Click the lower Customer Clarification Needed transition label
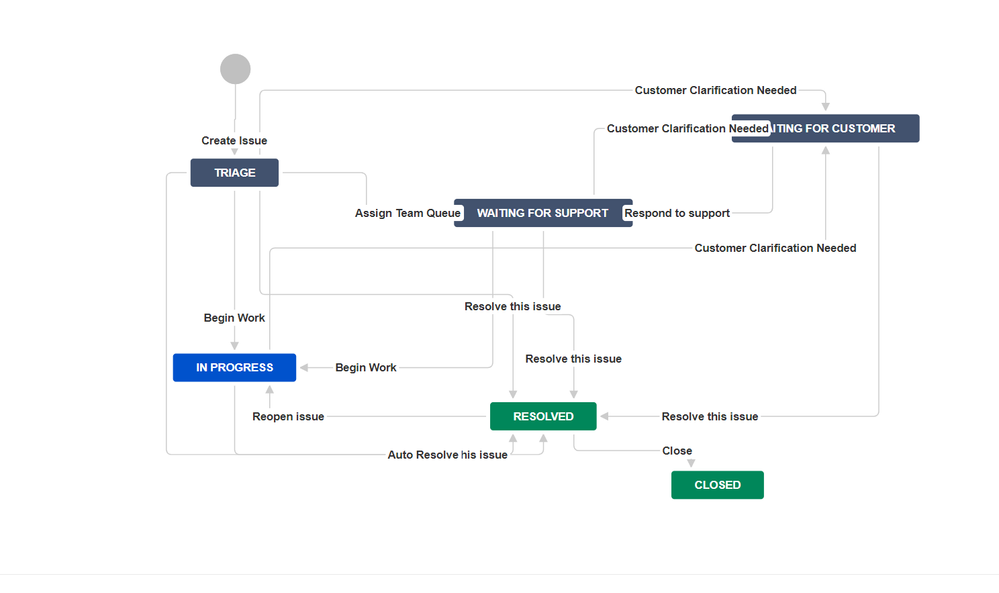 coord(775,247)
